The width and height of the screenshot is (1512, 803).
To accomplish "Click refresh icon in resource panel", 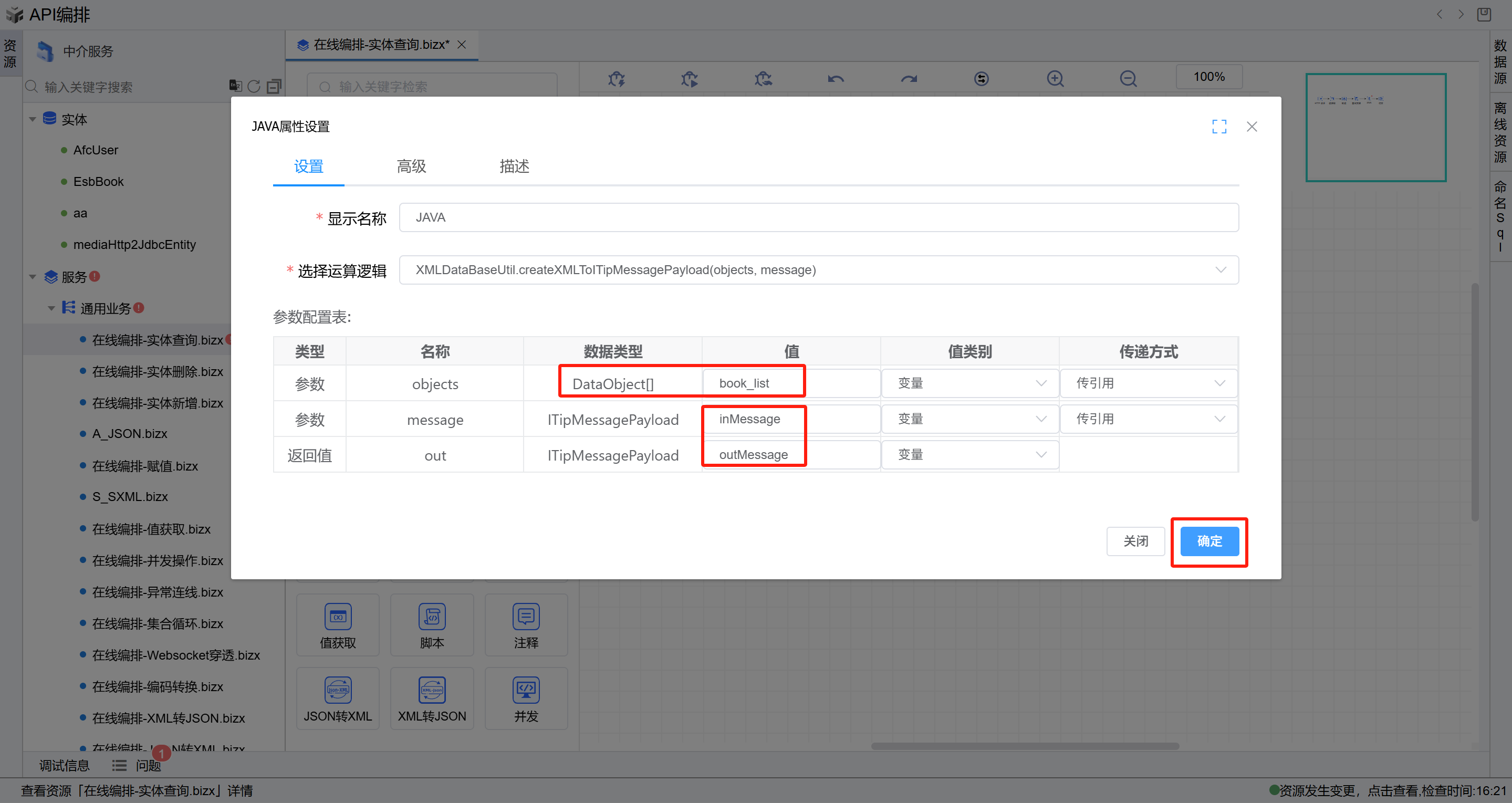I will [x=254, y=86].
